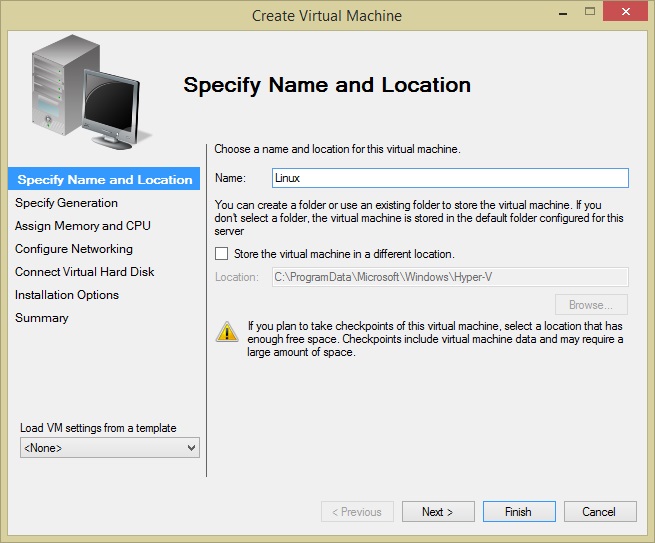The height and width of the screenshot is (543, 655).
Task: Click the Name text field containing Linux
Action: (x=450, y=178)
